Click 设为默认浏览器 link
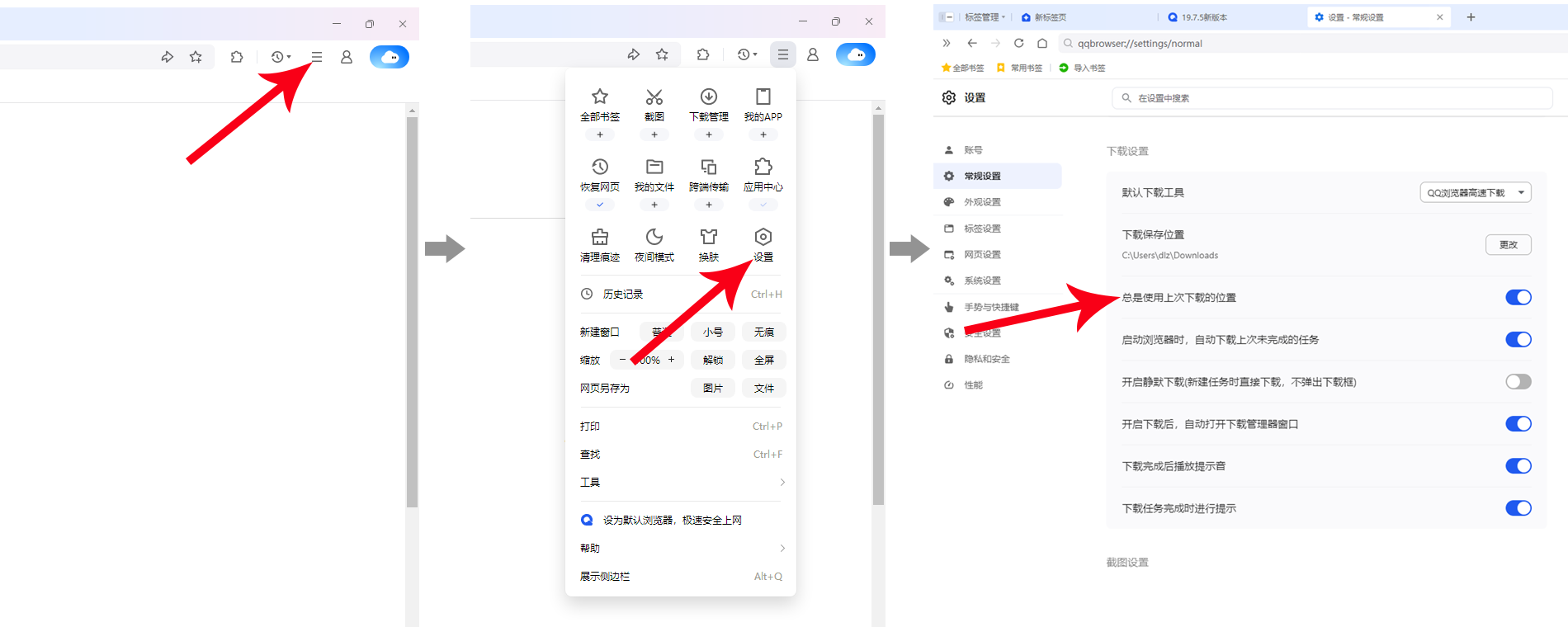Viewport: 1568px width, 627px height. click(672, 520)
